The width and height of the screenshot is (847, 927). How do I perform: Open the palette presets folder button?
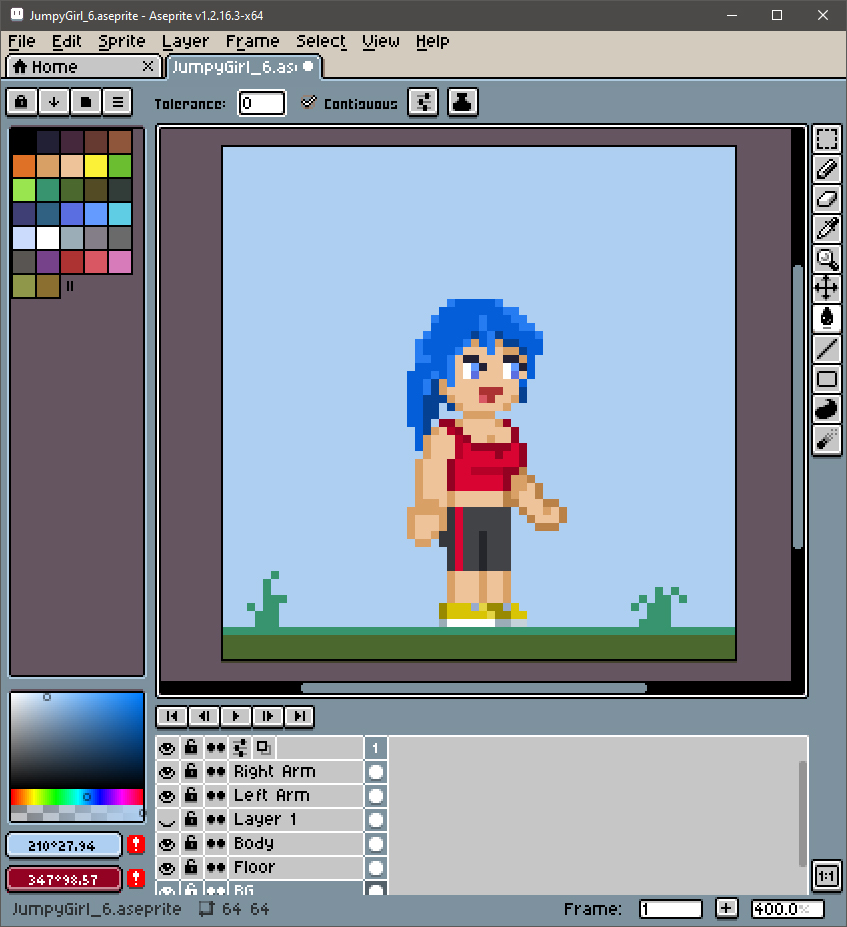point(86,102)
